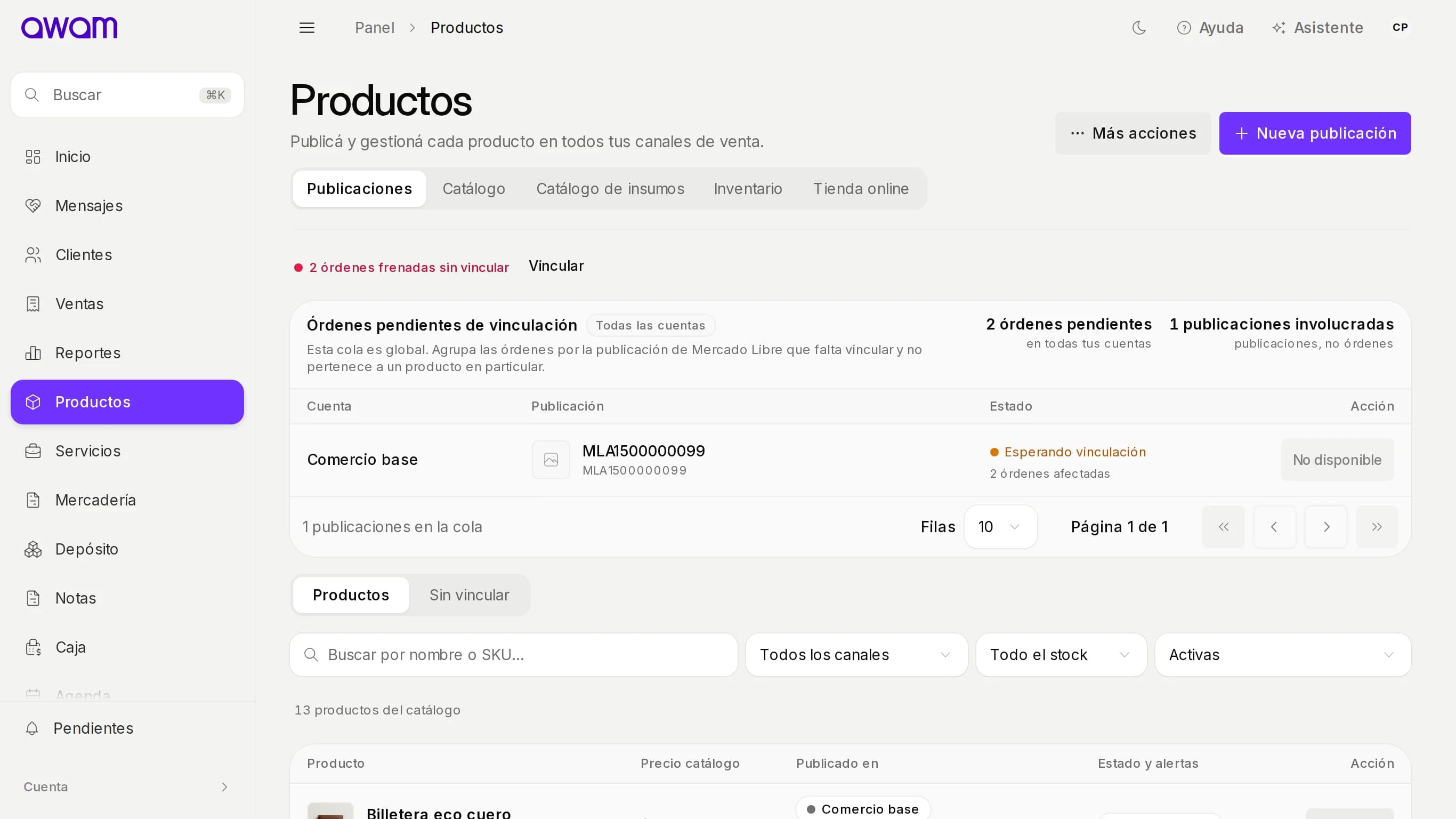The width and height of the screenshot is (1456, 819).
Task: Go to next page in queue pagination
Action: point(1325,527)
